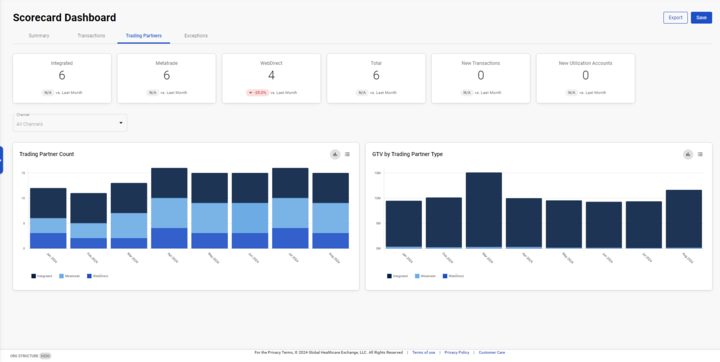Click the New Utilization Accounts card
Screen dimensions: 720x362
click(x=585, y=78)
